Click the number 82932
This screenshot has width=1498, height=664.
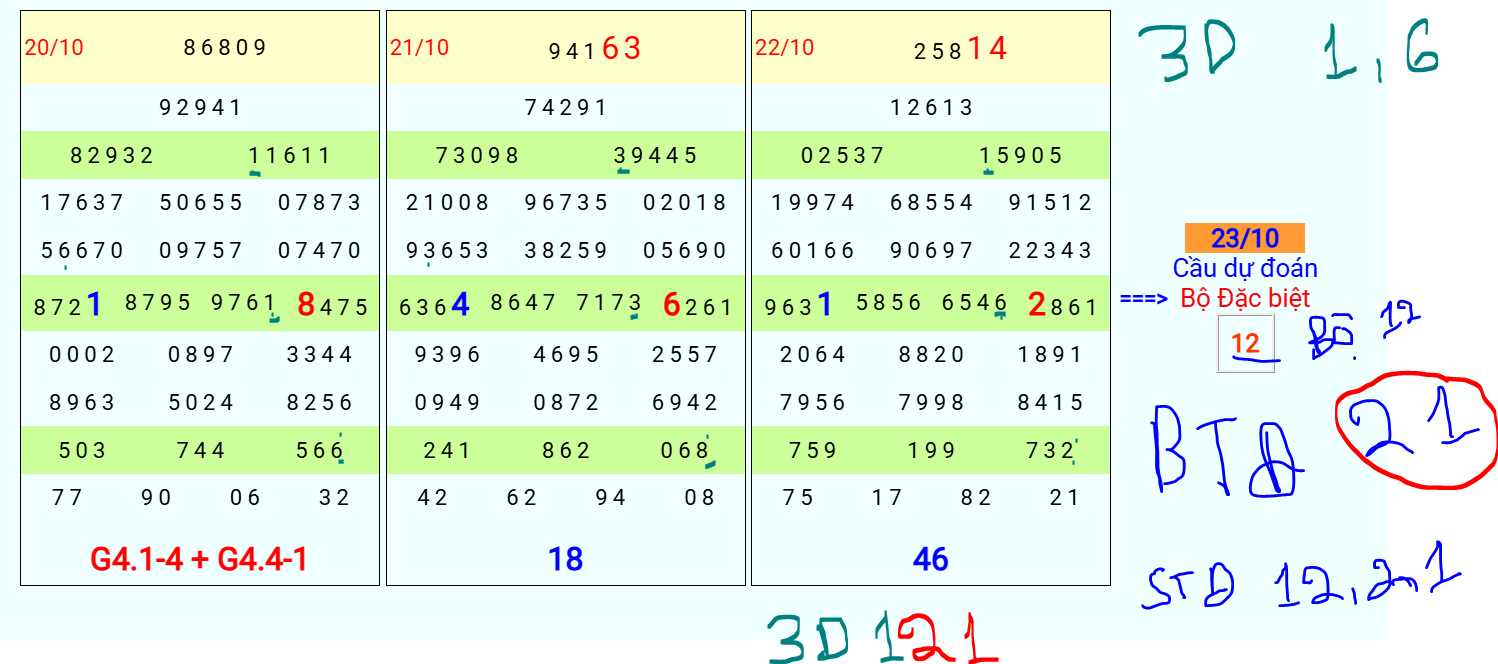pos(113,155)
